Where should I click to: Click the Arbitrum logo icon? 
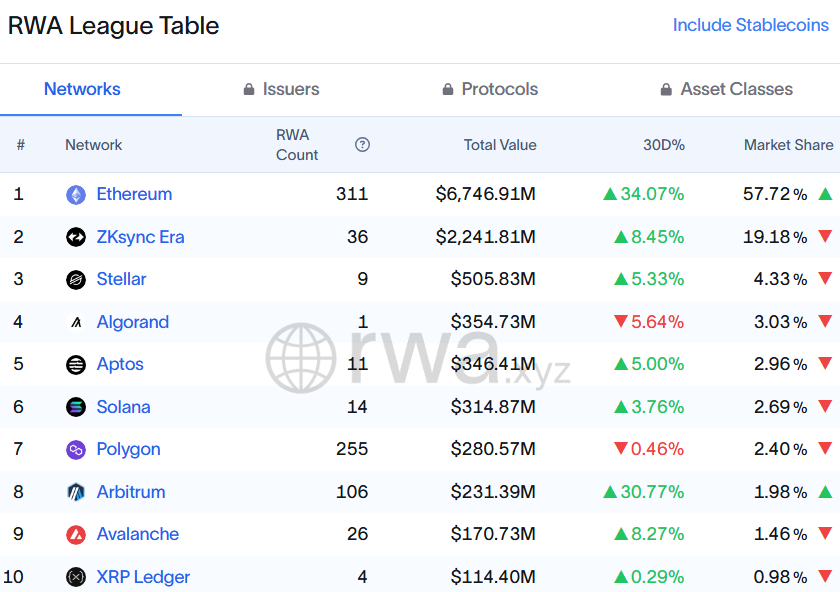click(x=76, y=492)
